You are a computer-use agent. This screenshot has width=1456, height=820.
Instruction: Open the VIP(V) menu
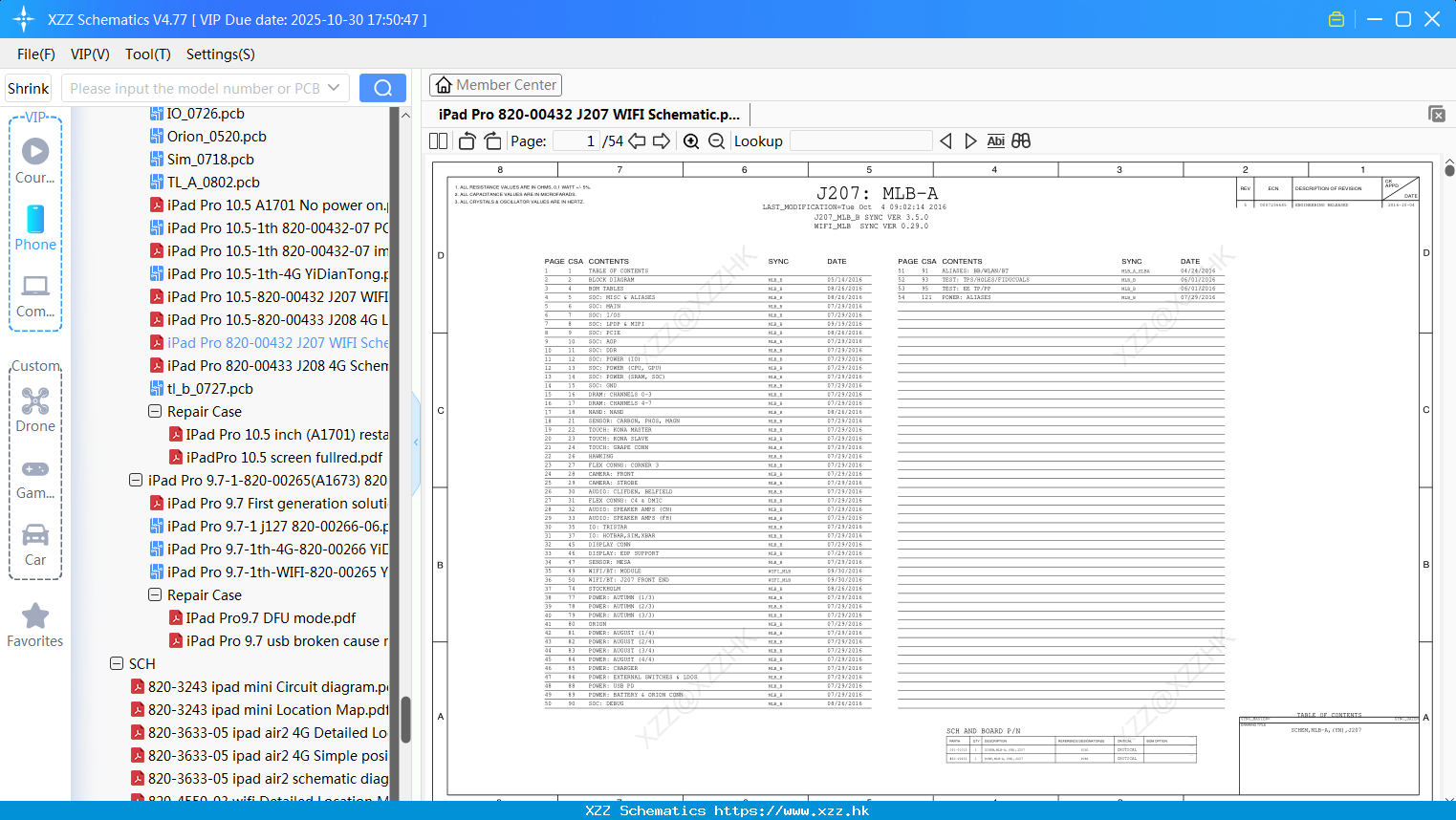coord(90,54)
